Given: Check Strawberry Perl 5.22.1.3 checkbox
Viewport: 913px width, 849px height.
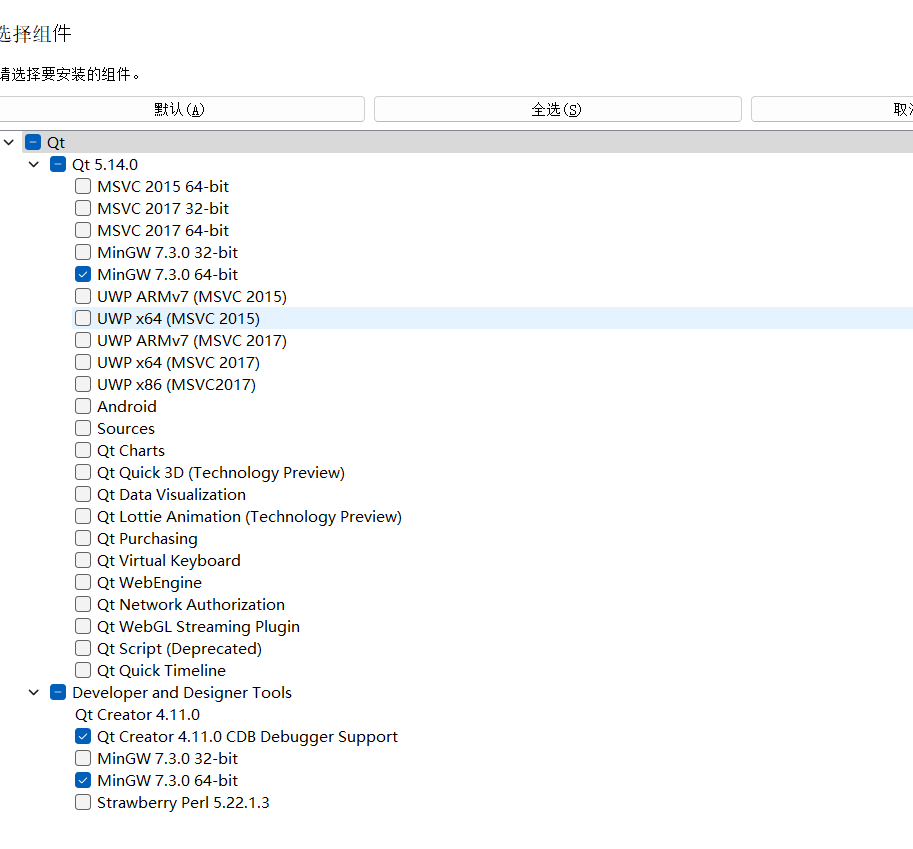Looking at the screenshot, I should pyautogui.click(x=83, y=802).
